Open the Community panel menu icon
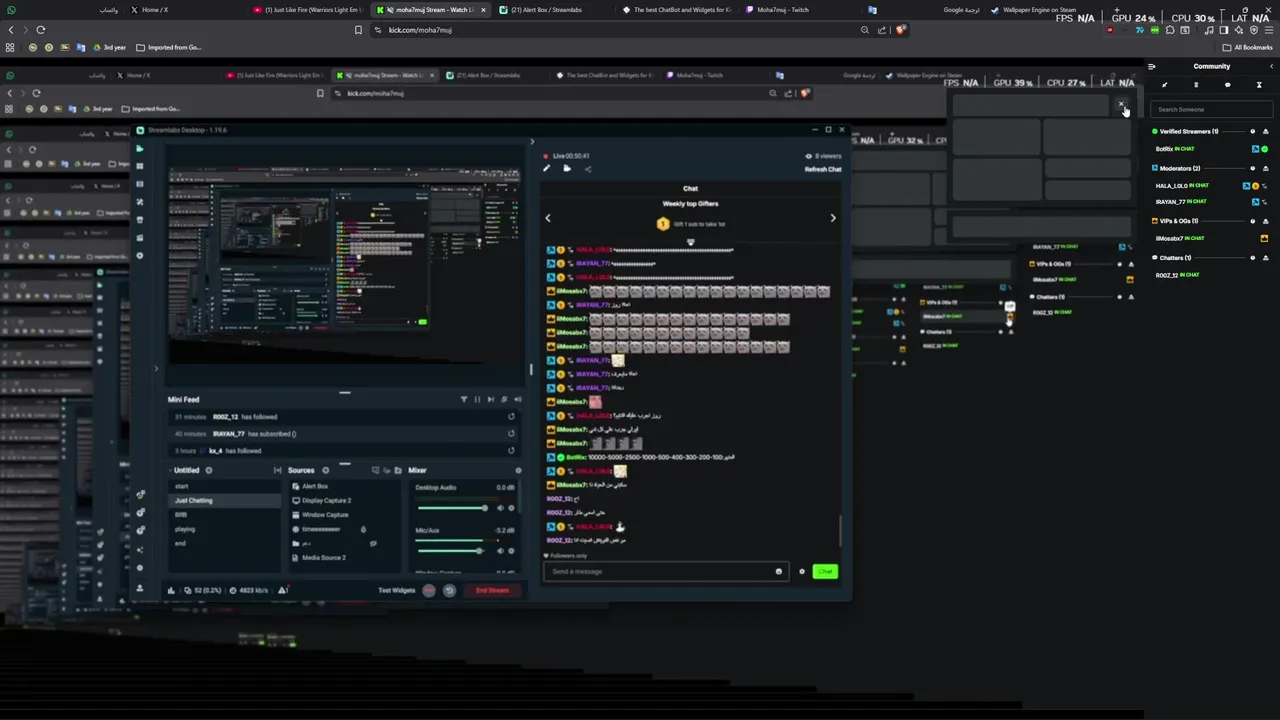Image resolution: width=1280 pixels, height=720 pixels. [x=1151, y=66]
